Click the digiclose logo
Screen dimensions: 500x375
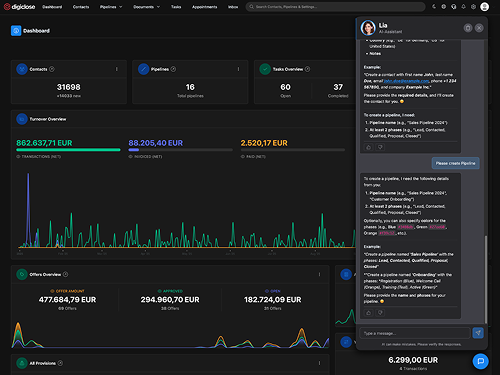coord(19,7)
